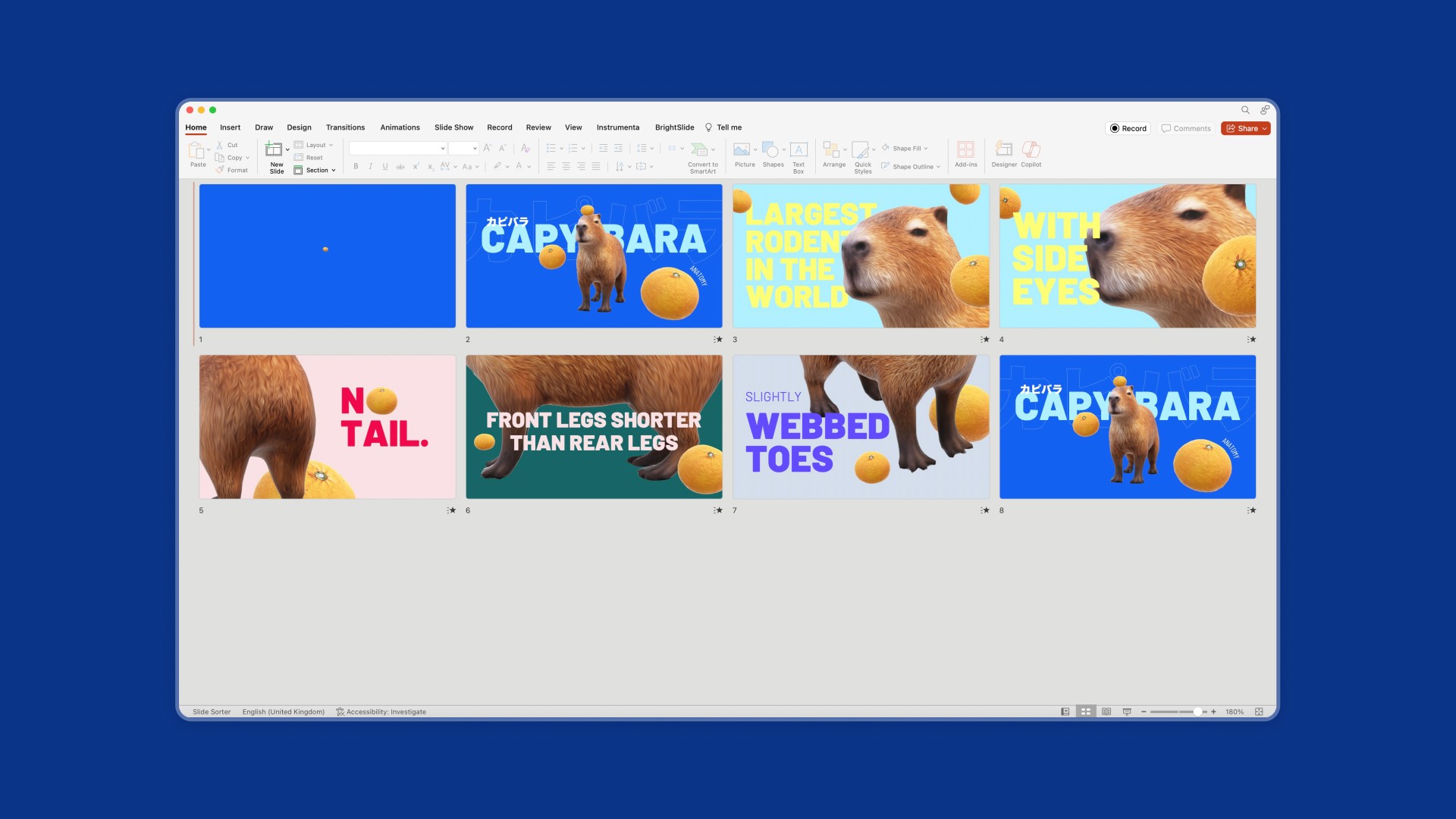The height and width of the screenshot is (819, 1456).
Task: Open the Comments pane button
Action: 1186,129
